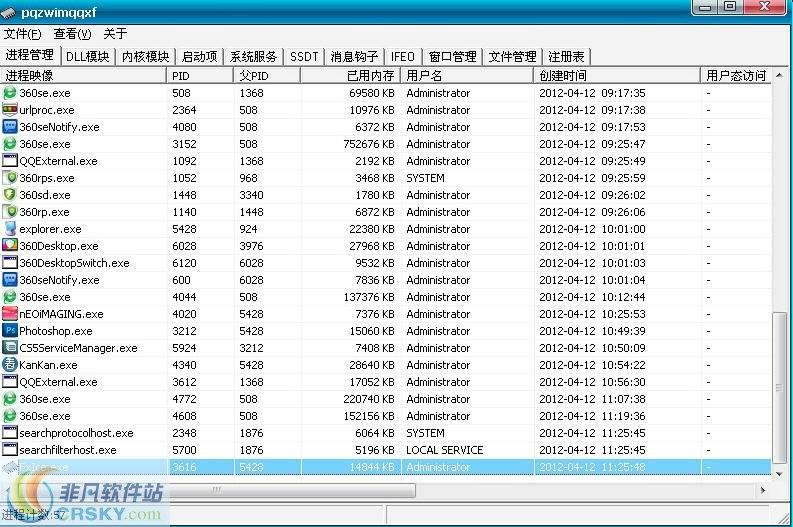Click icon of 360seNotify.exe with PID 4080
Image resolution: width=793 pixels, height=527 pixels.
point(10,126)
